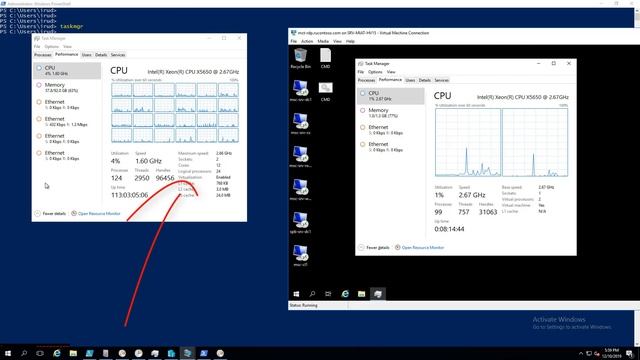
Task: Click Start button in VM taskbar
Action: (x=296, y=294)
